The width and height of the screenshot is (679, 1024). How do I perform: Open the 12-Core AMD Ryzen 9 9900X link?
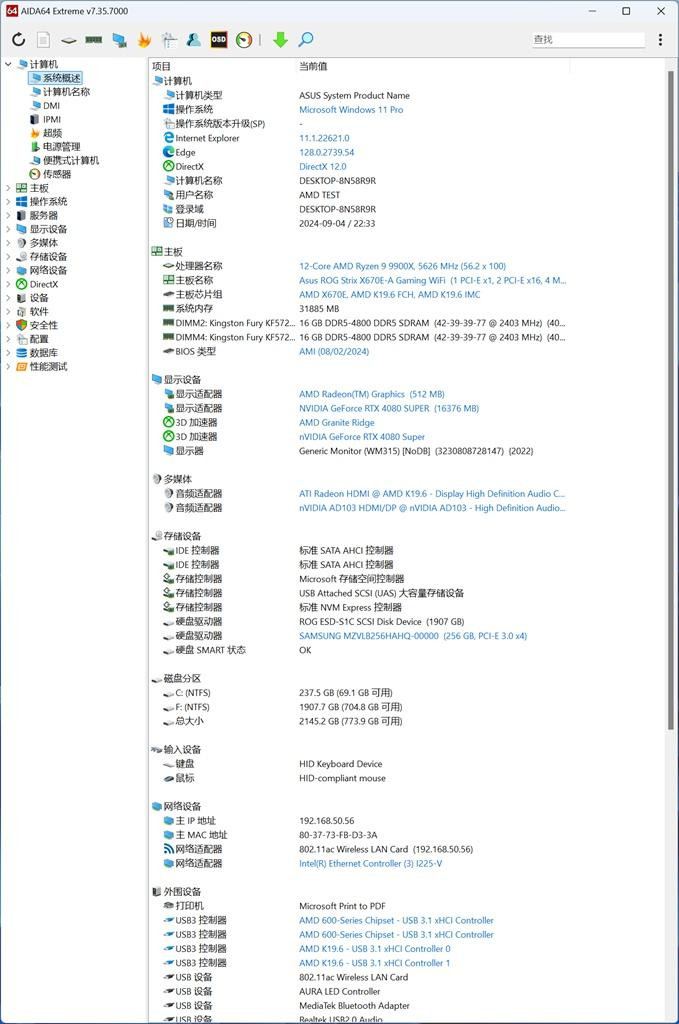coord(402,266)
